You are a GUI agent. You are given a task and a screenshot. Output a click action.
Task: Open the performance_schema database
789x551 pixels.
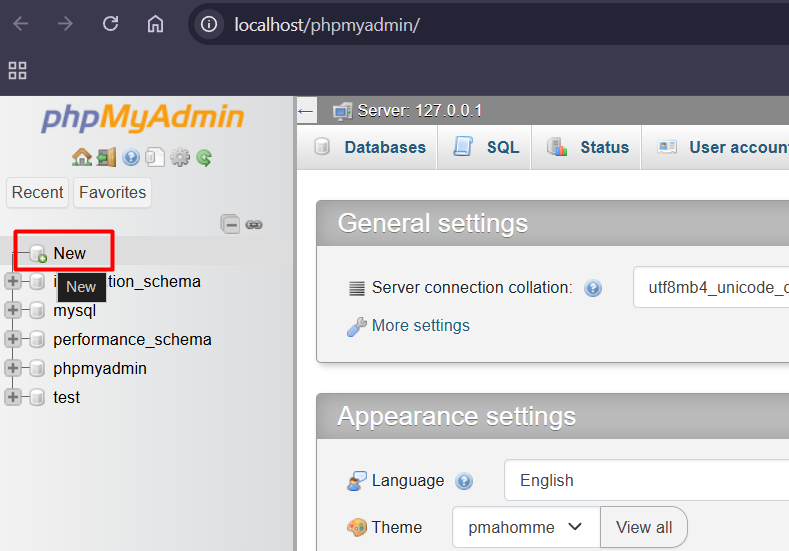pos(132,340)
